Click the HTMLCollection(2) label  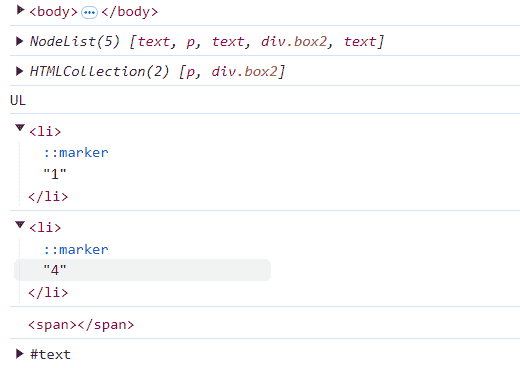(99, 71)
